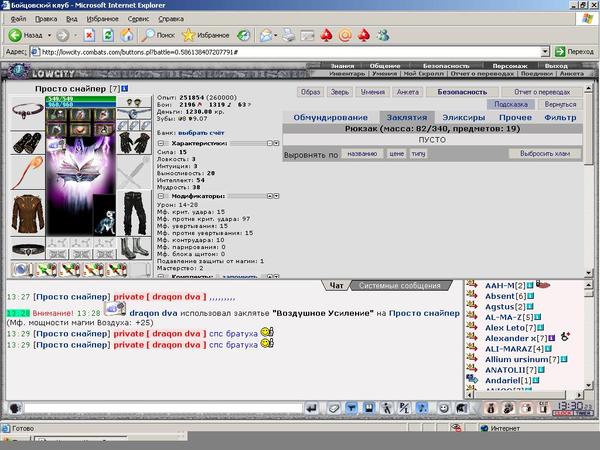600x450 pixels.
Task: Switch to the Эликсиры tab
Action: [463, 117]
